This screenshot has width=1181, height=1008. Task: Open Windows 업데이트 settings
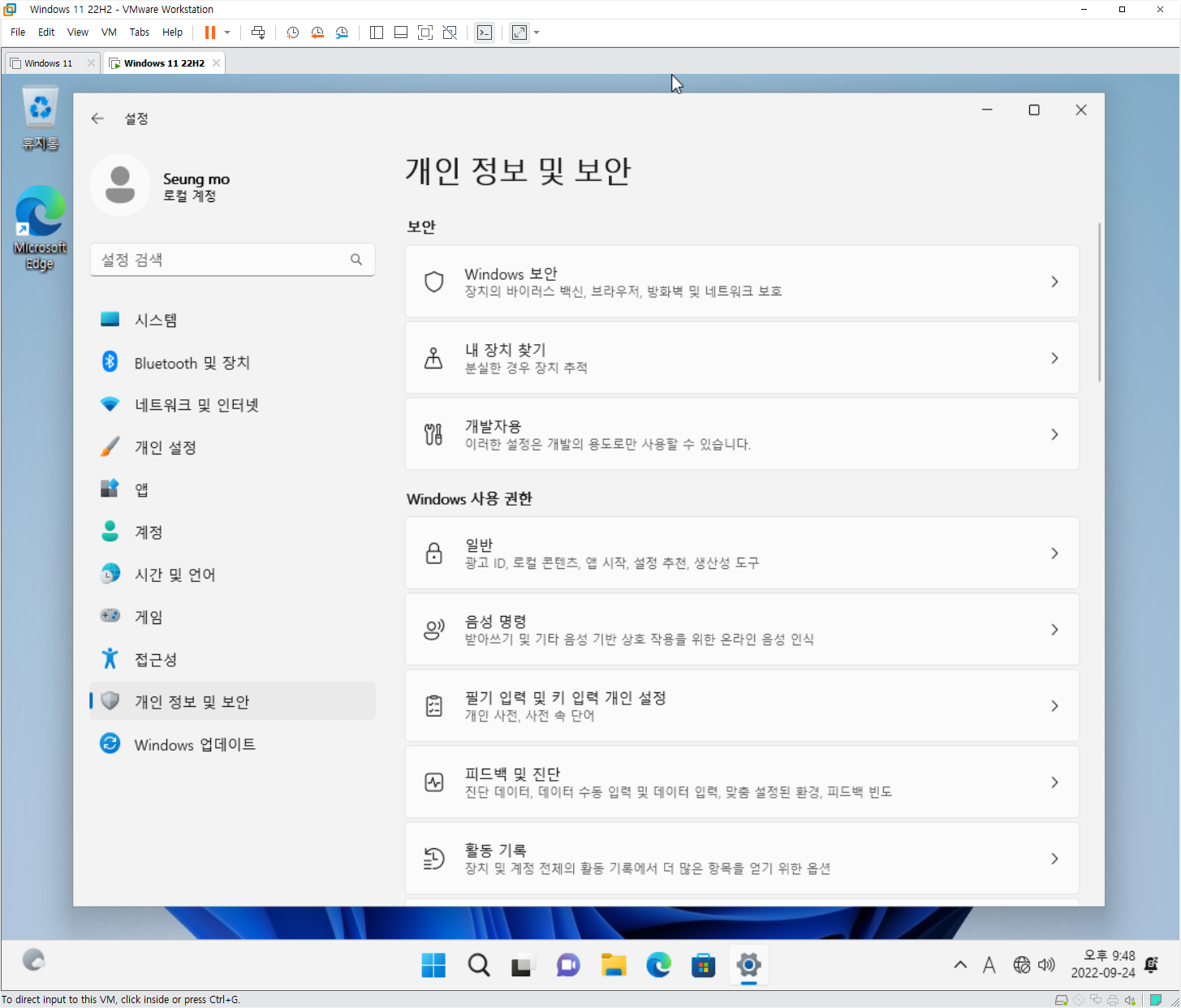pos(232,744)
